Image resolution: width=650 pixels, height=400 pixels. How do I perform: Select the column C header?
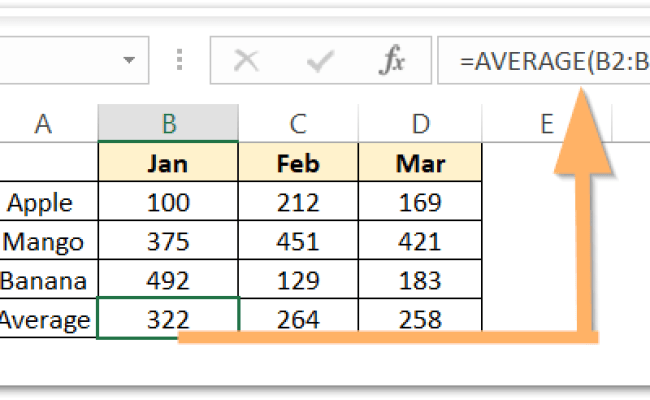(298, 124)
